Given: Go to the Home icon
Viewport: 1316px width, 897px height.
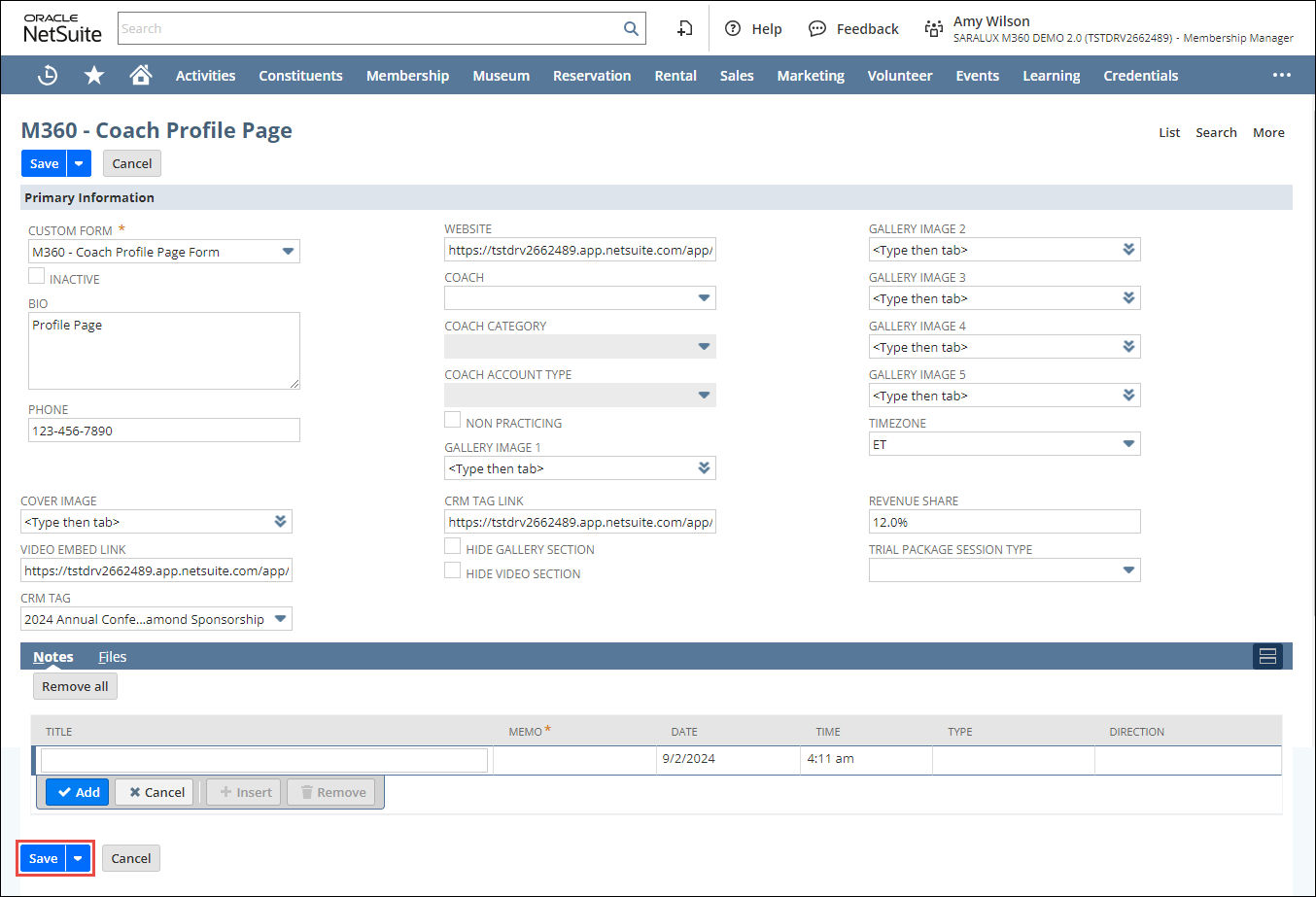Looking at the screenshot, I should pos(141,75).
